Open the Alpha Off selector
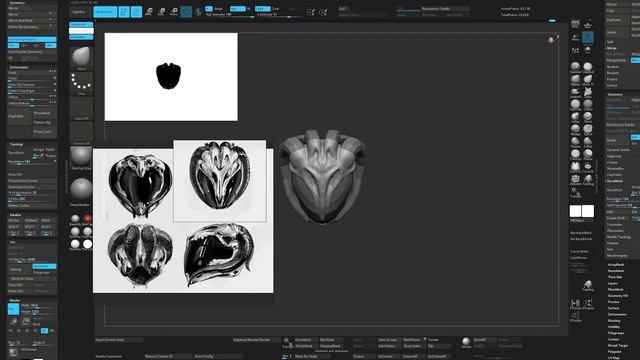The width and height of the screenshot is (640, 360). click(x=81, y=109)
